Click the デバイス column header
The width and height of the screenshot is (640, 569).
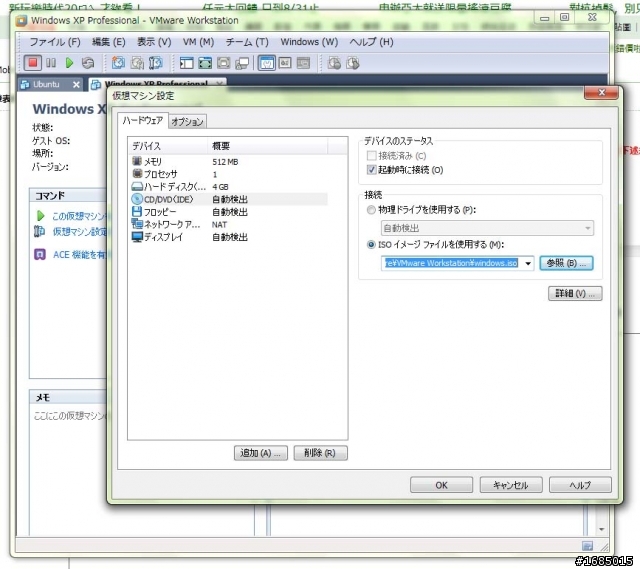pyautogui.click(x=168, y=146)
